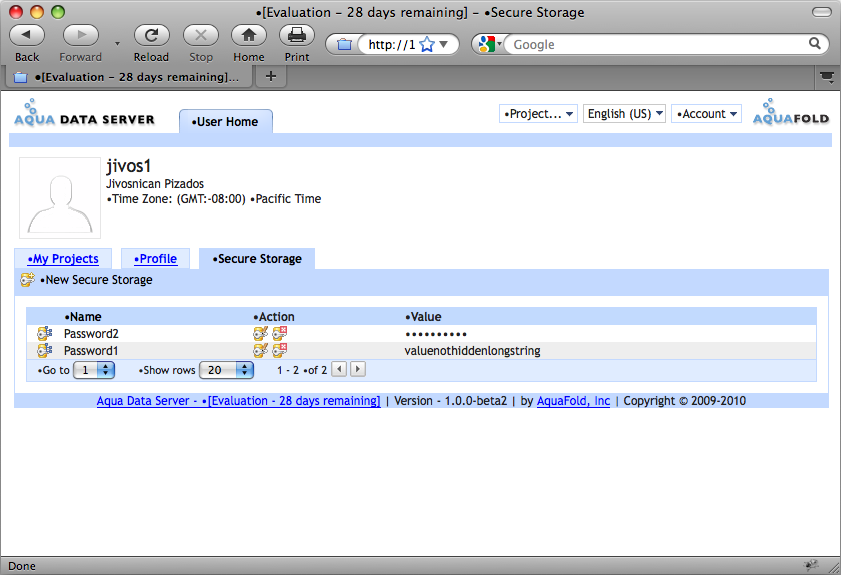Image resolution: width=841 pixels, height=575 pixels.
Task: Open the history dropdown arrow beside Forward
Action: (x=117, y=43)
